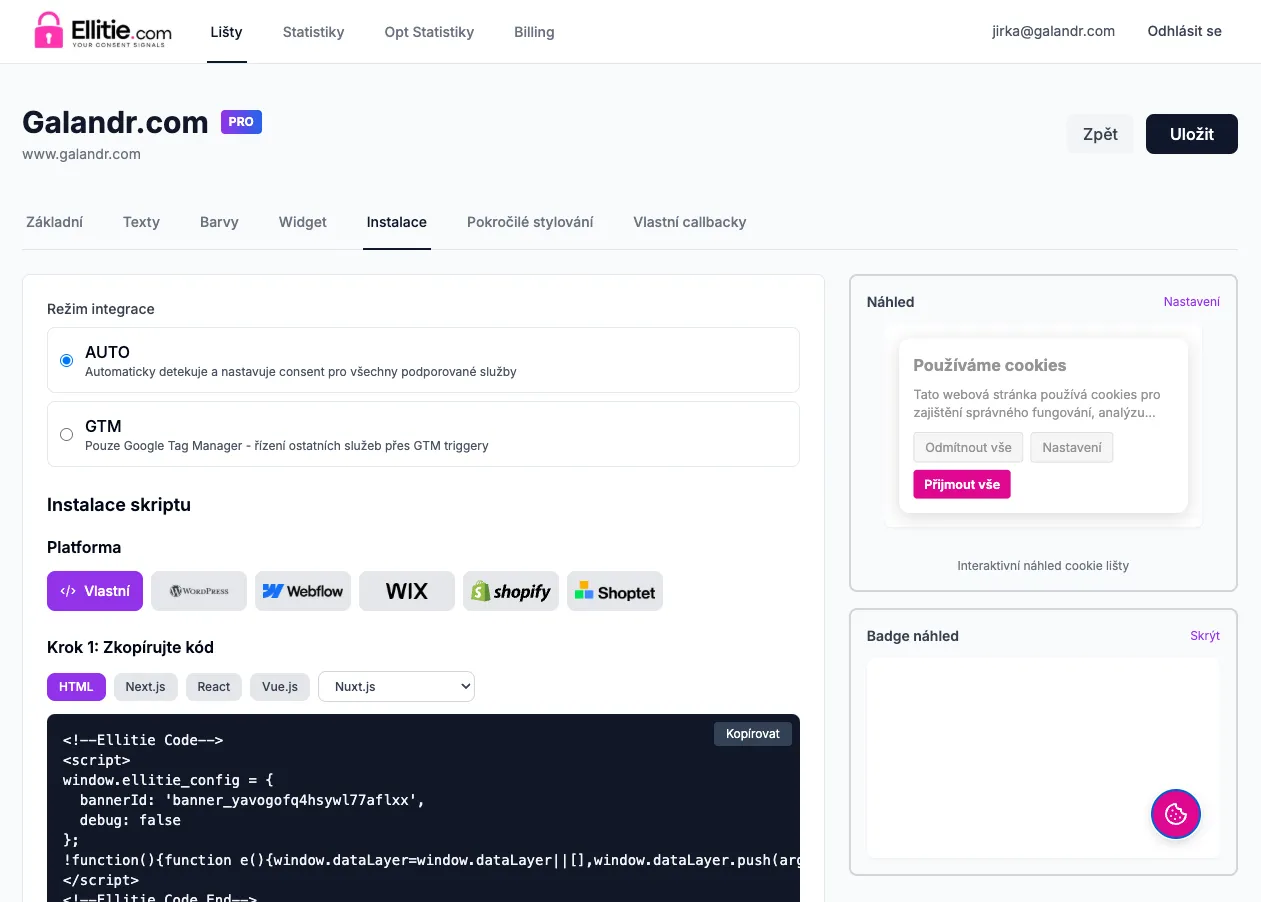Click the PRO badge next to Galandr.com
Screen dimensions: 1261x902
pos(241,122)
